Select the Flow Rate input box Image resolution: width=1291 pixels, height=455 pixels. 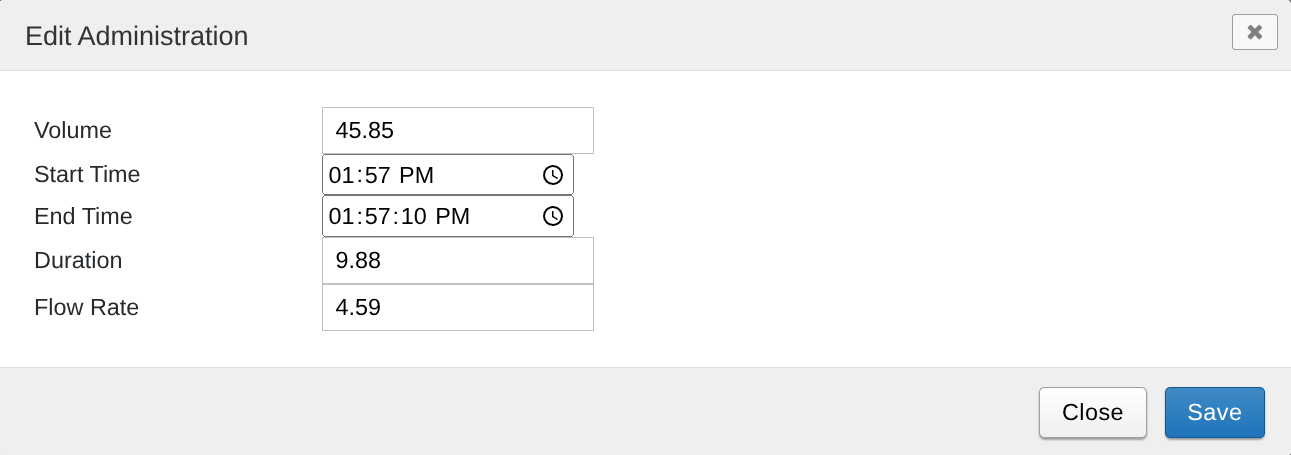click(x=457, y=307)
